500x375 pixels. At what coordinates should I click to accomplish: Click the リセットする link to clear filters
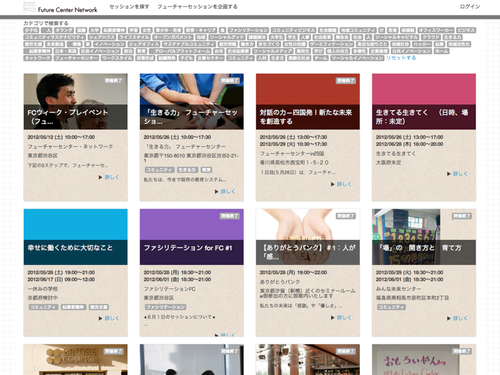click(x=401, y=58)
